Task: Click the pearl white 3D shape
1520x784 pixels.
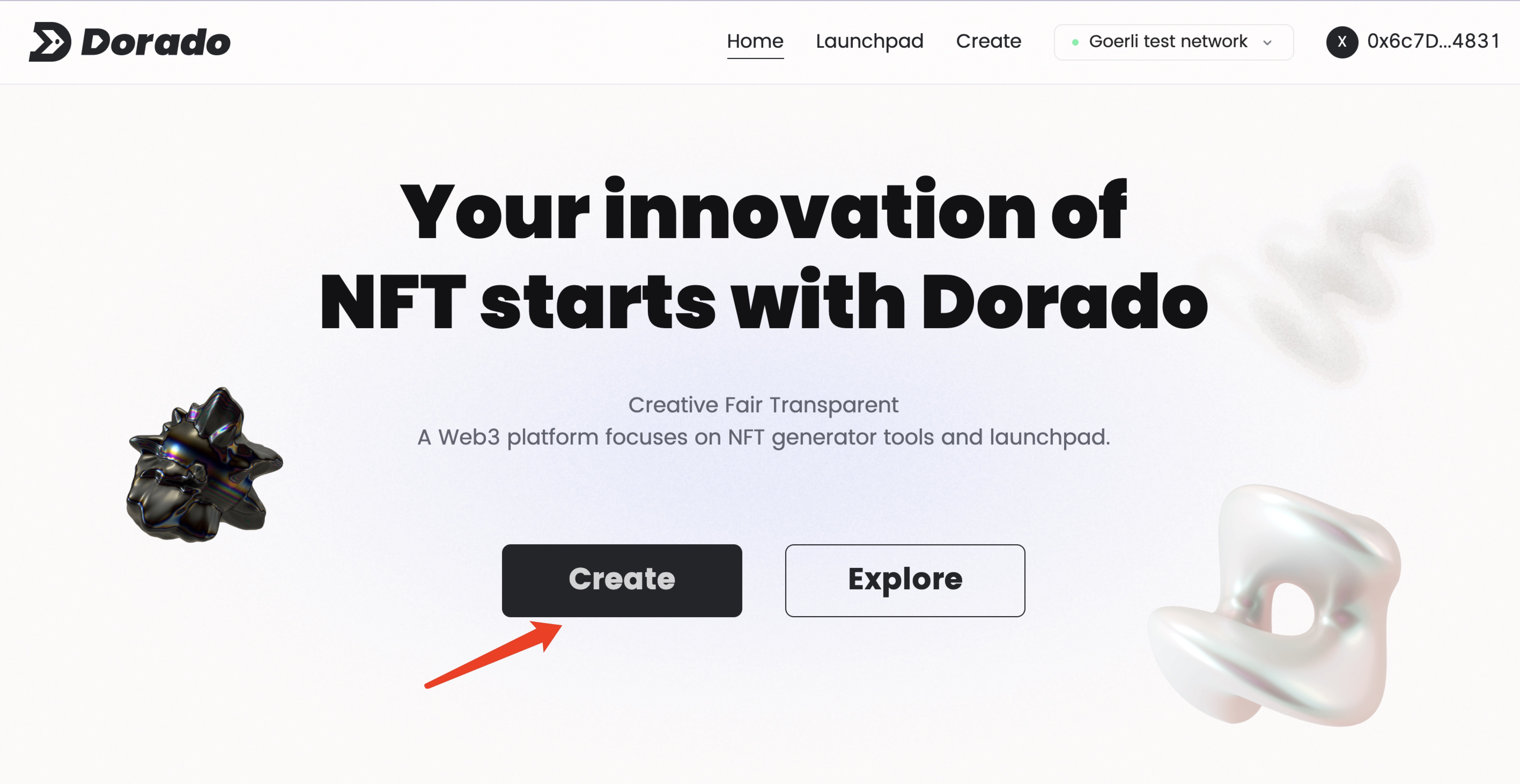Action: pyautogui.click(x=1274, y=605)
